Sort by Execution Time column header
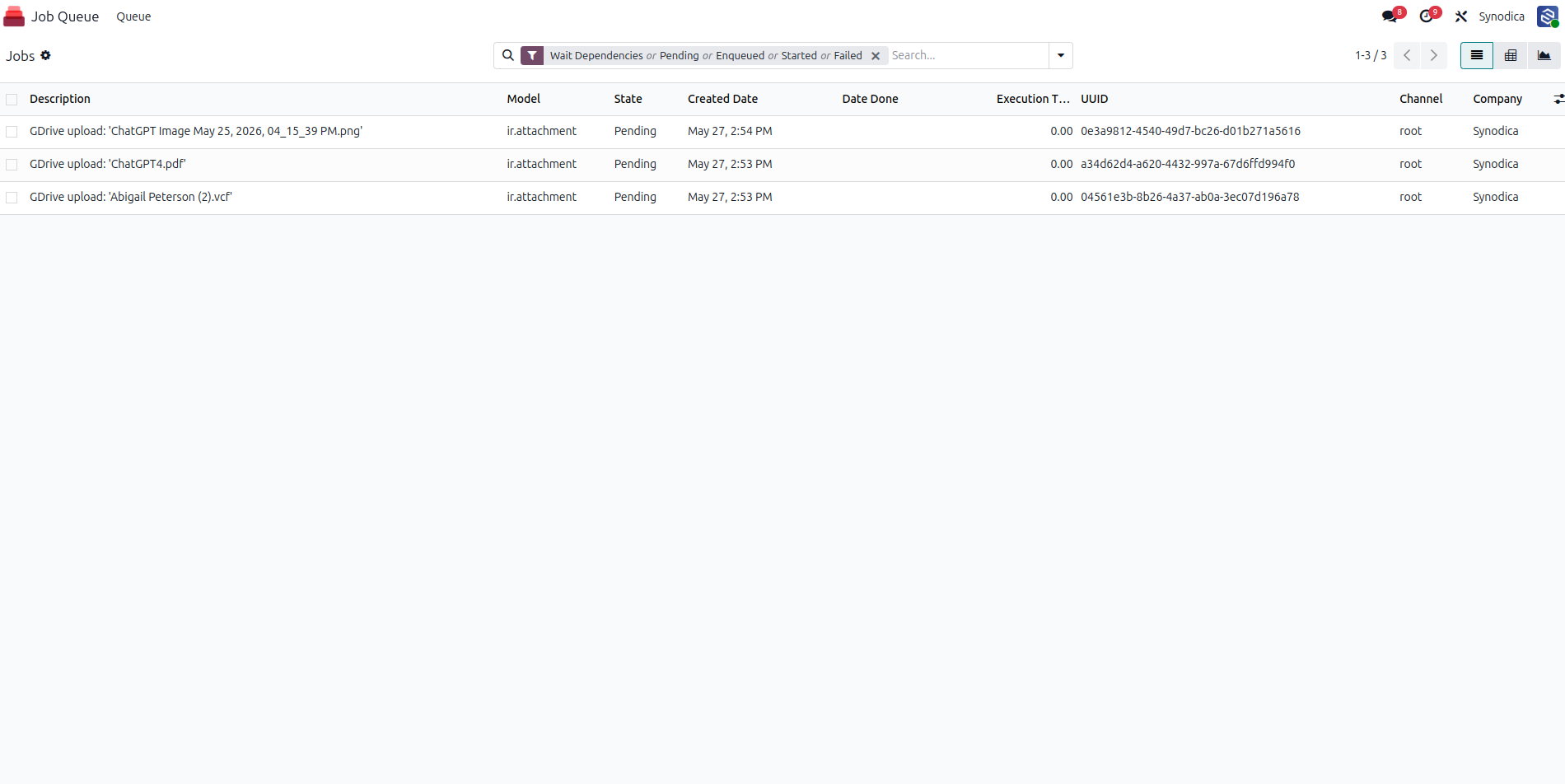Image resolution: width=1565 pixels, height=784 pixels. (1033, 99)
